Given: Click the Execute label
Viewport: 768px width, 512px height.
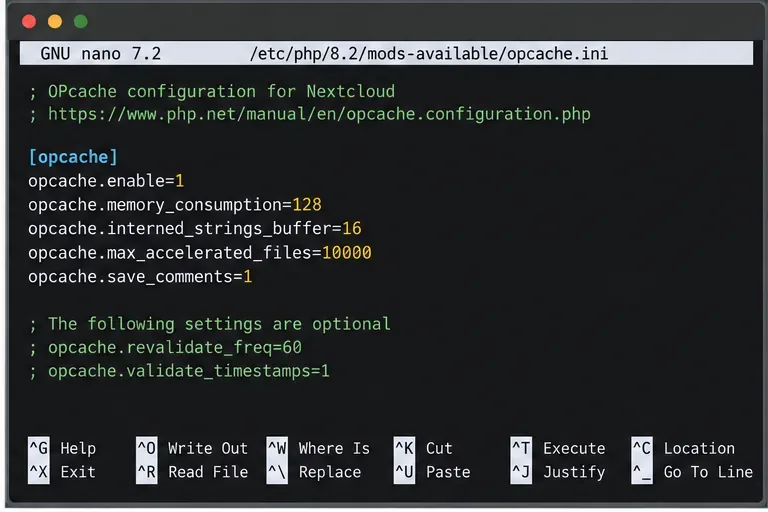Looking at the screenshot, I should pos(574,448).
